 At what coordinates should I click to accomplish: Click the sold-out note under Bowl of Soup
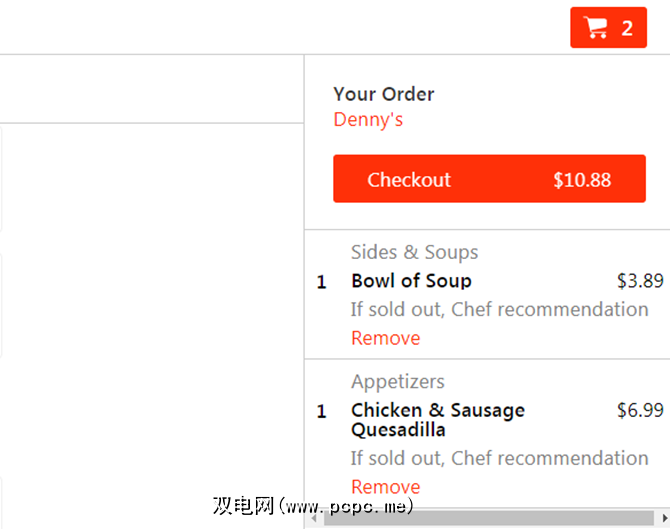point(499,309)
